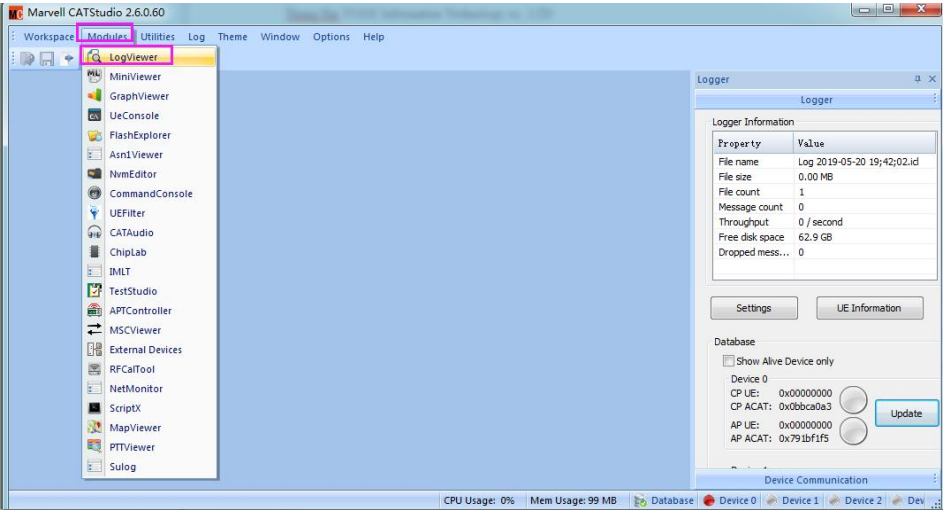Launch the MiniViewer module

(134, 77)
